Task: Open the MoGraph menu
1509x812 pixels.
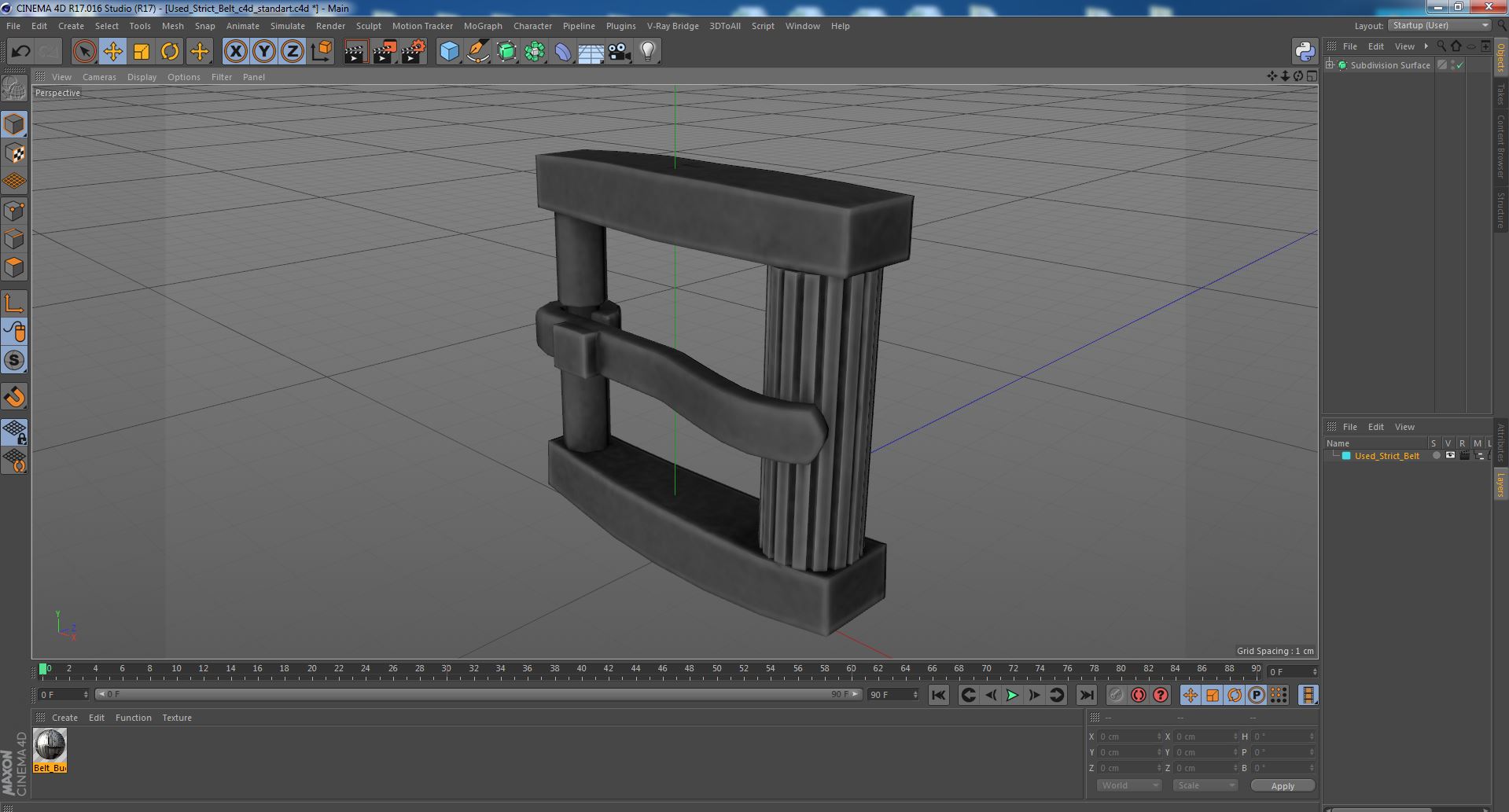Action: 483,26
